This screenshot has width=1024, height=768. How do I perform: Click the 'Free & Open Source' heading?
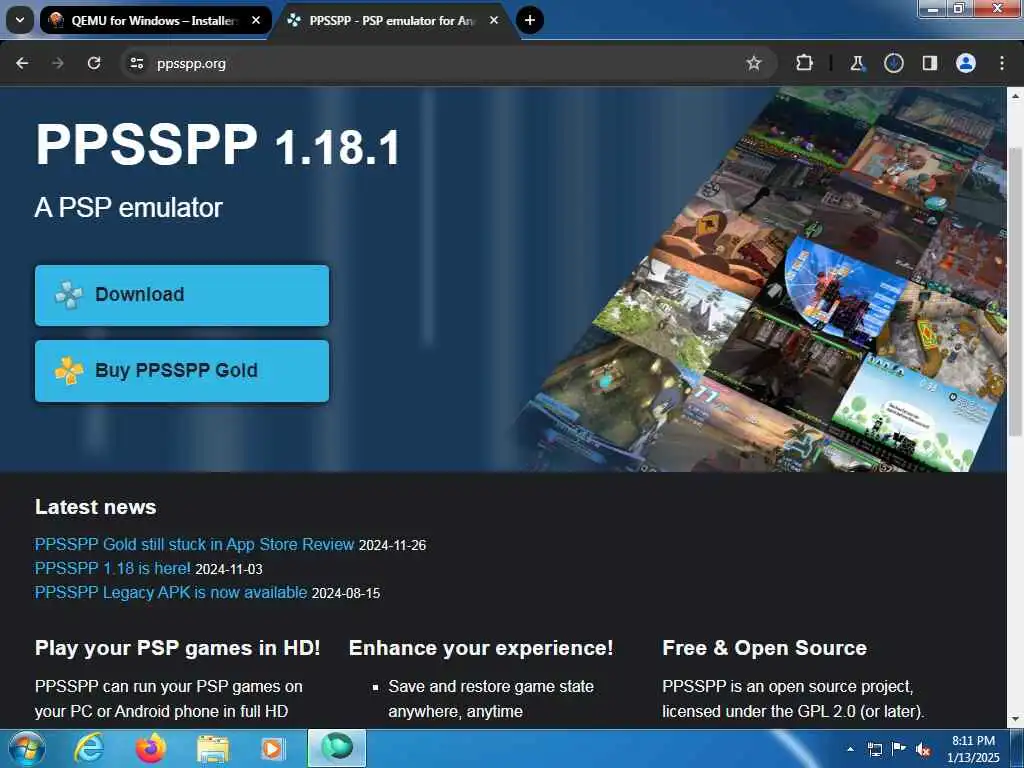tap(764, 648)
